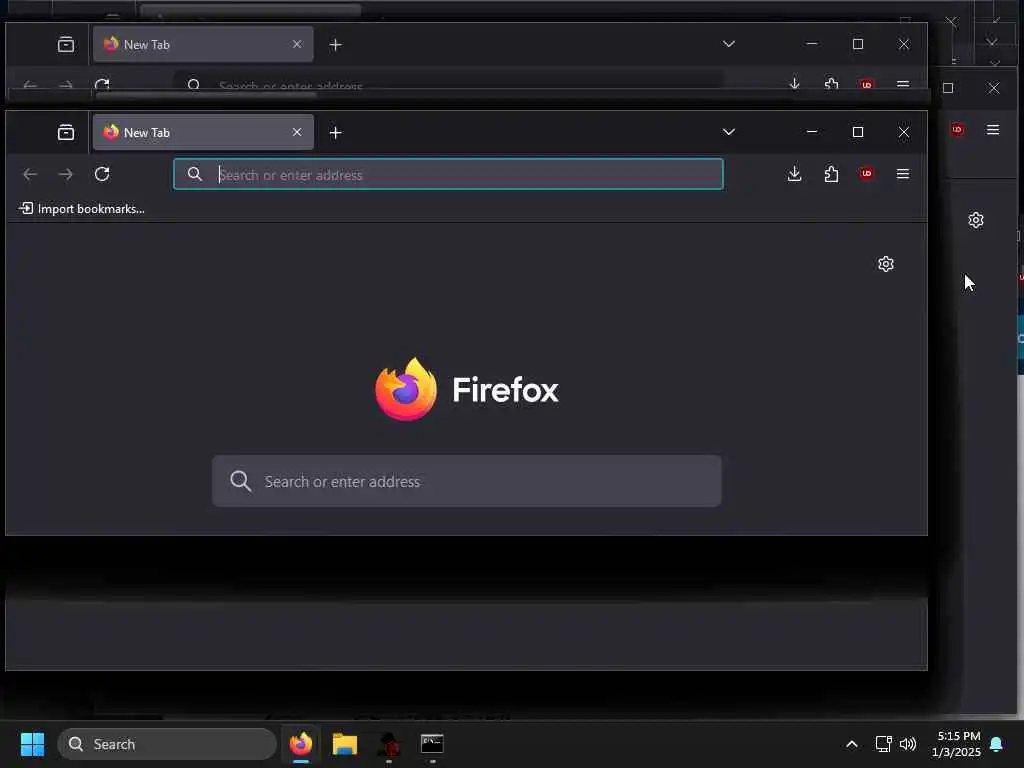Click the magnifier icon in toolbar address bar

195,174
